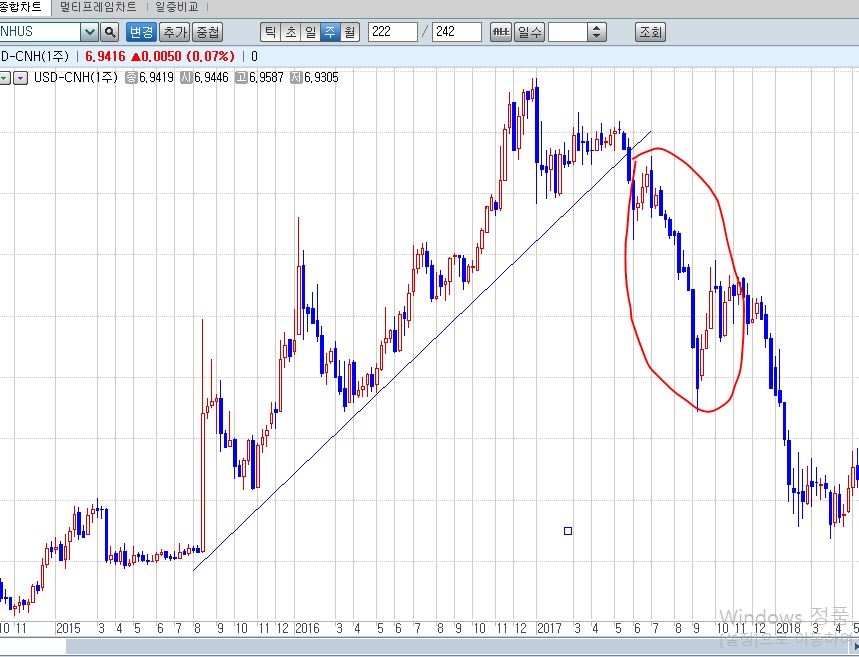Click the input field showing 222
The image size is (859, 657).
point(392,32)
